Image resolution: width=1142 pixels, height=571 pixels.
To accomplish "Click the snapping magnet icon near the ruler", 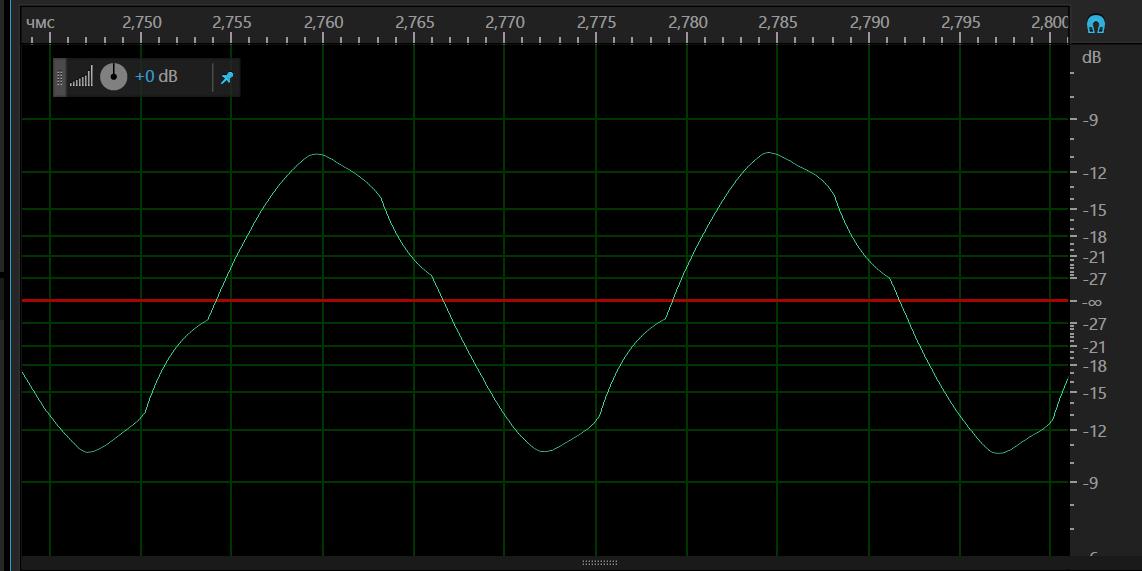I will point(1095,25).
